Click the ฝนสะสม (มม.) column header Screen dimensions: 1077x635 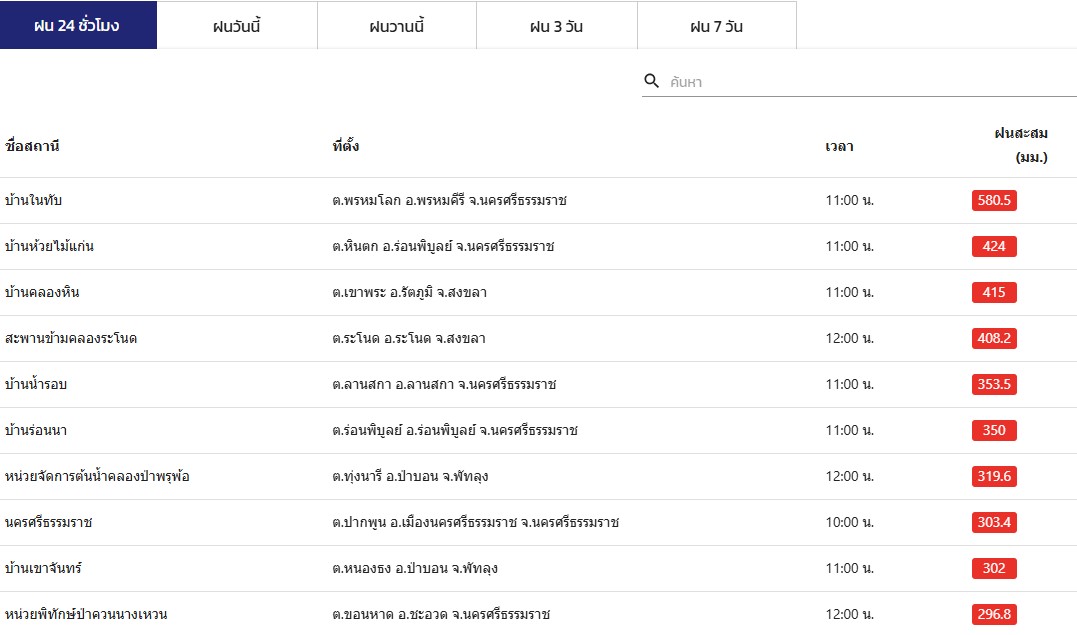pyautogui.click(x=1019, y=145)
